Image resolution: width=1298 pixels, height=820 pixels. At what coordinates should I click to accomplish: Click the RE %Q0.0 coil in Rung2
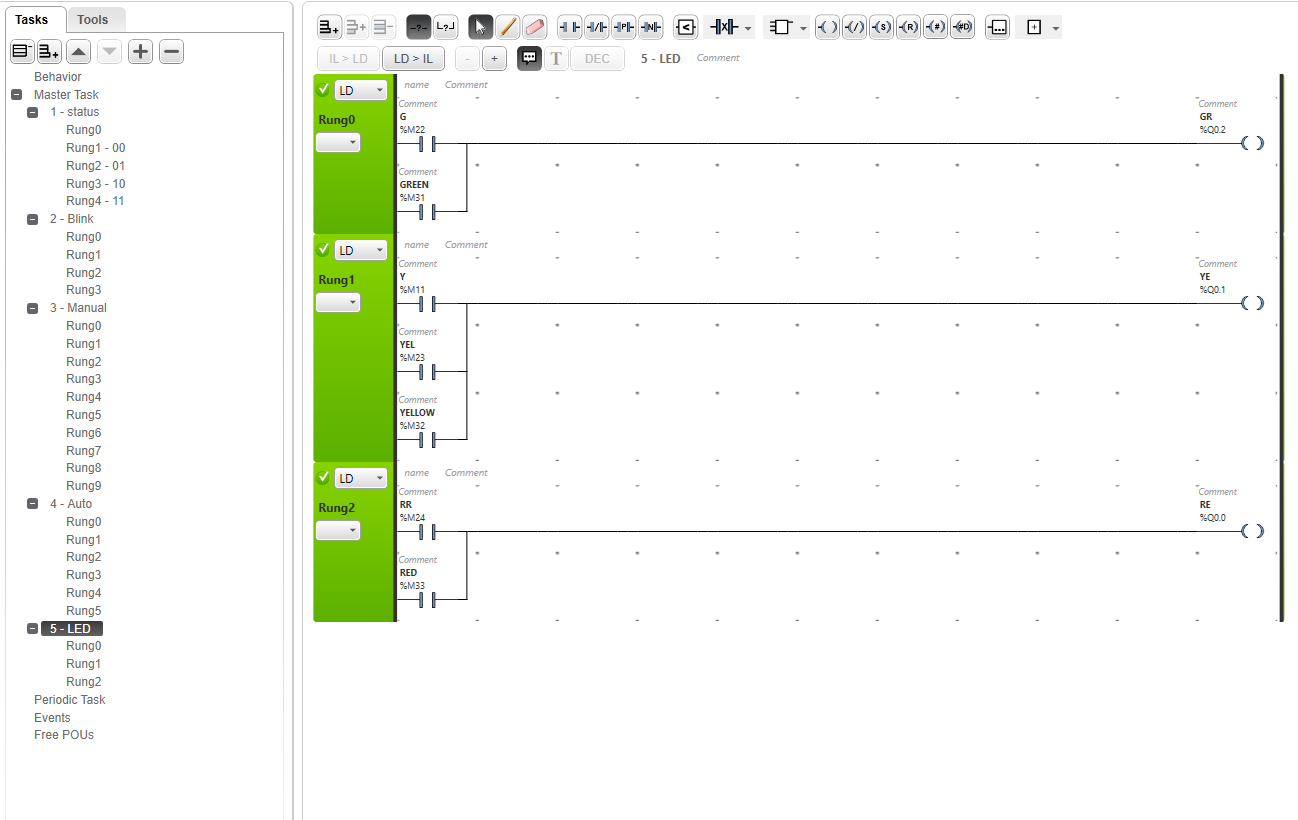coord(1252,531)
